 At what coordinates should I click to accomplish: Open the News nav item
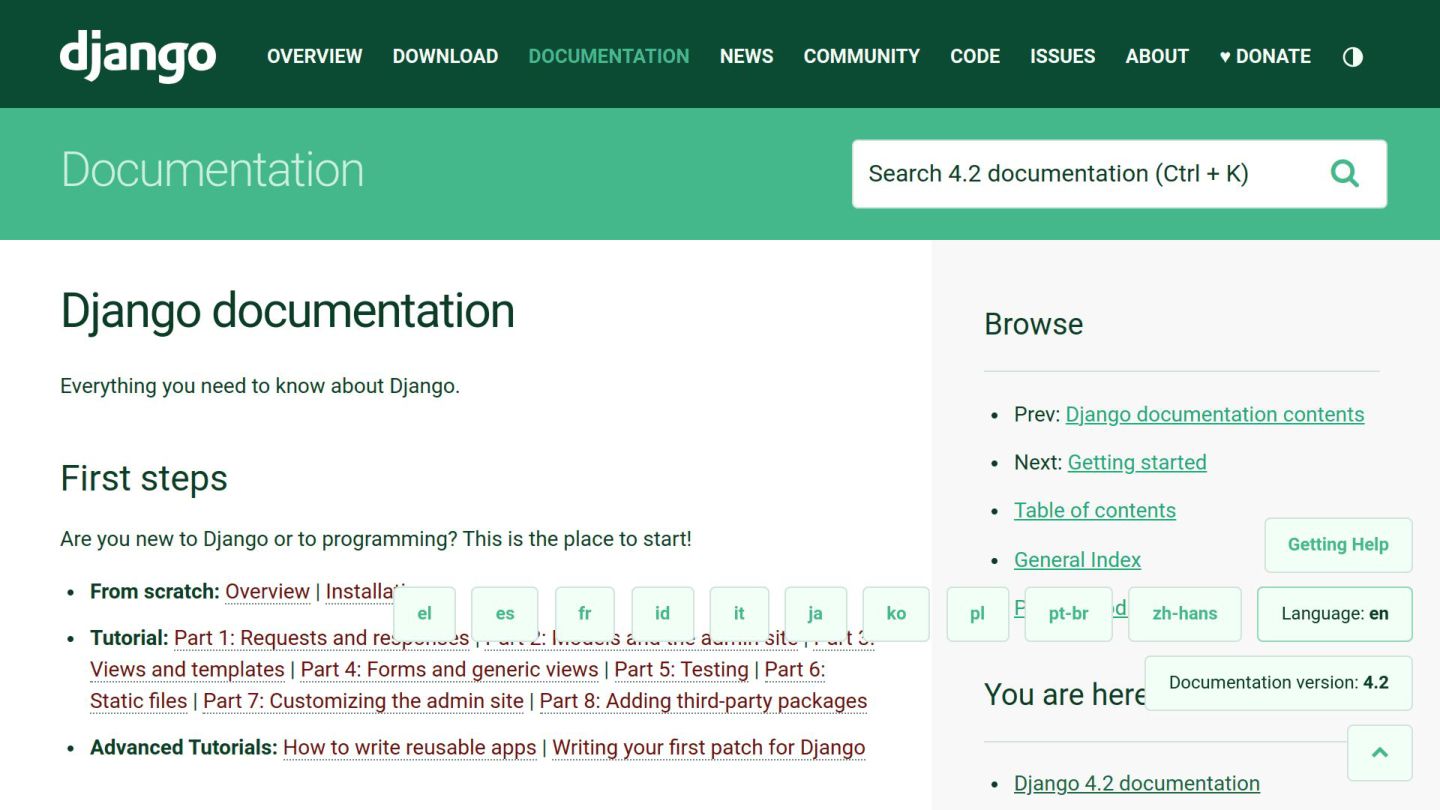tap(747, 57)
